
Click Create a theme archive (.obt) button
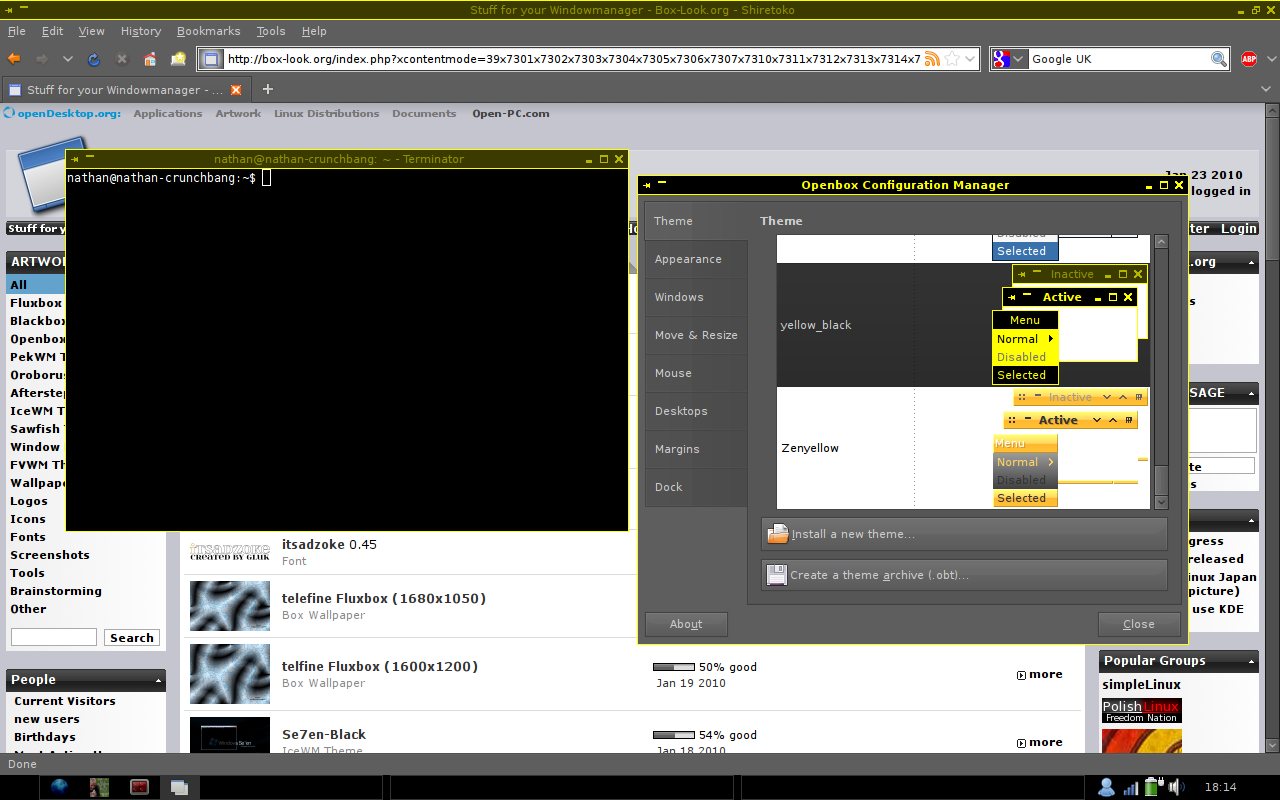964,575
